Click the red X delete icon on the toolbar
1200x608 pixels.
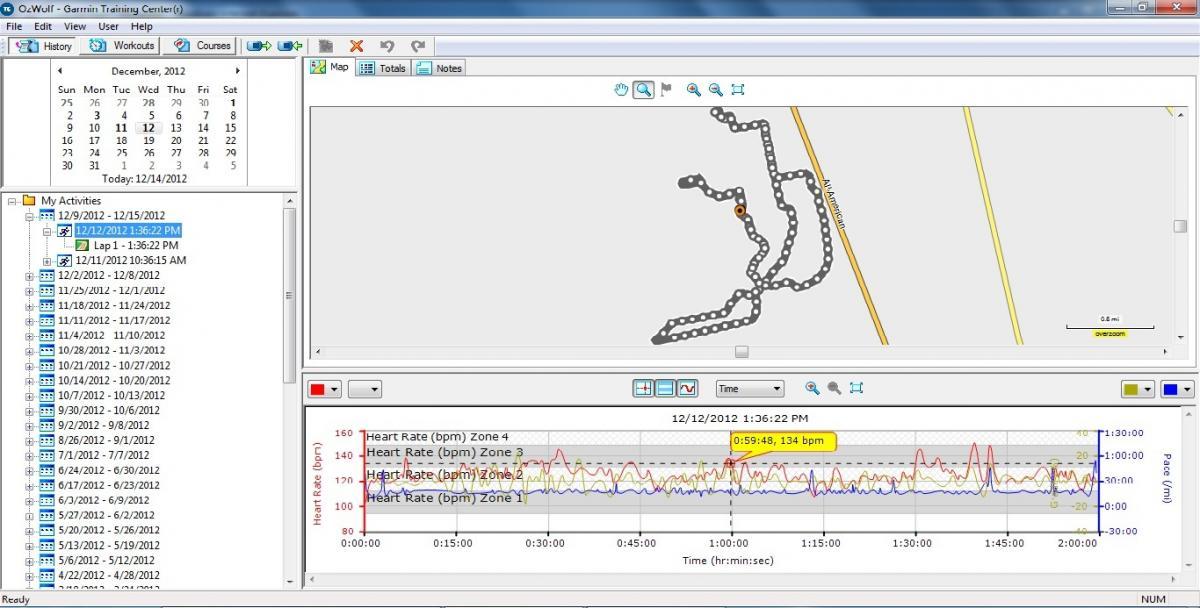click(354, 45)
